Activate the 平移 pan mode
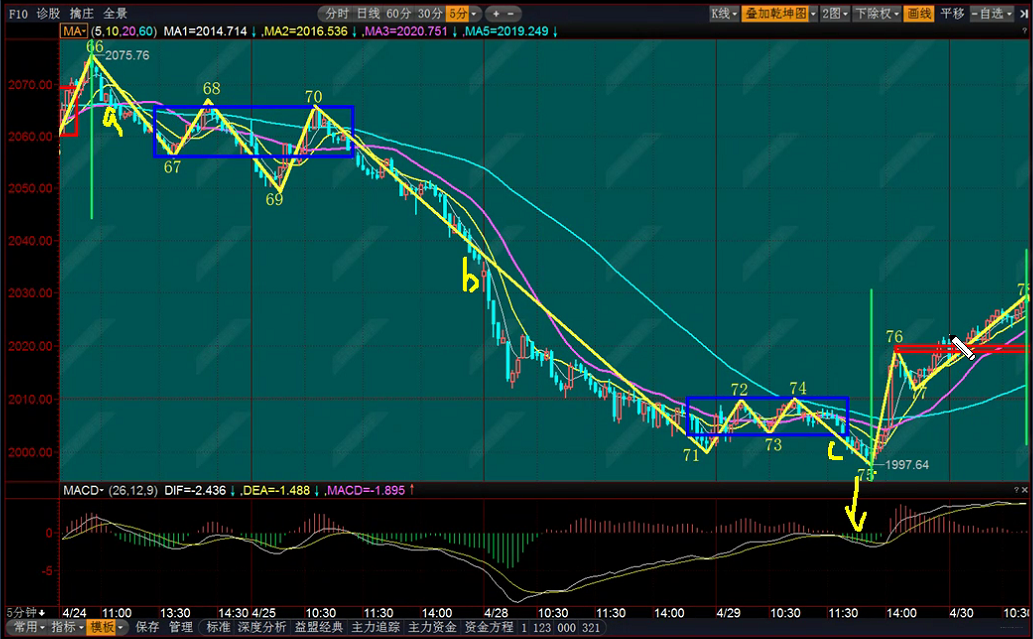 coord(952,13)
